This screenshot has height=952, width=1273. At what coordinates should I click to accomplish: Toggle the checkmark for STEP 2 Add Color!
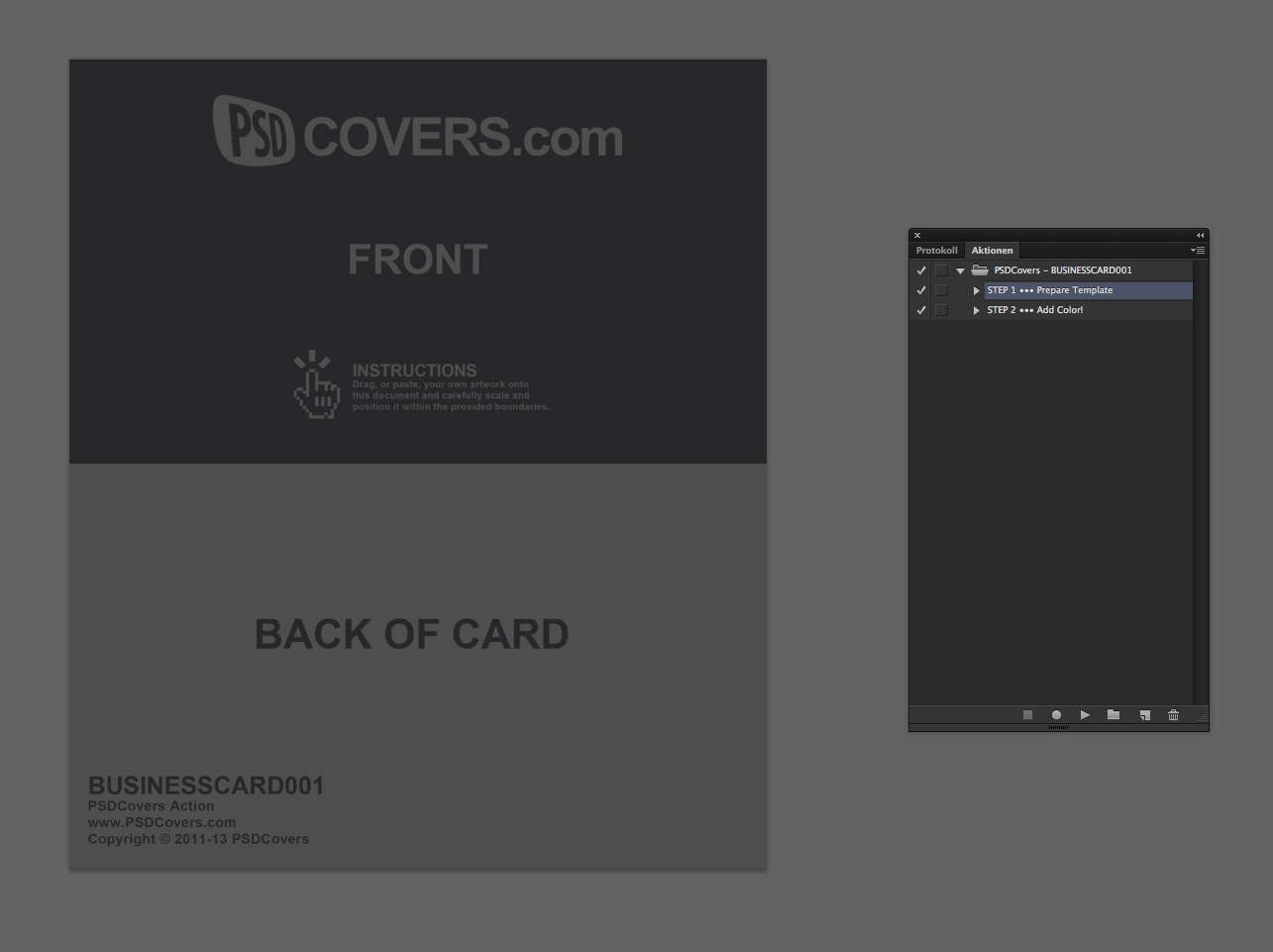pyautogui.click(x=921, y=310)
